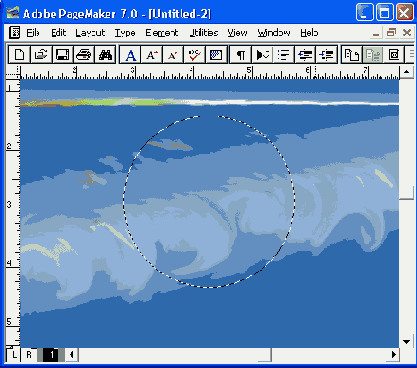
Task: Click the vertical scrollbar down arrow
Action: click(406, 342)
